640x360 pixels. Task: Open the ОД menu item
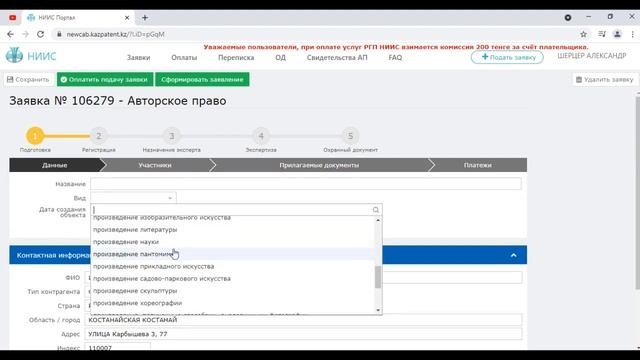[x=280, y=58]
